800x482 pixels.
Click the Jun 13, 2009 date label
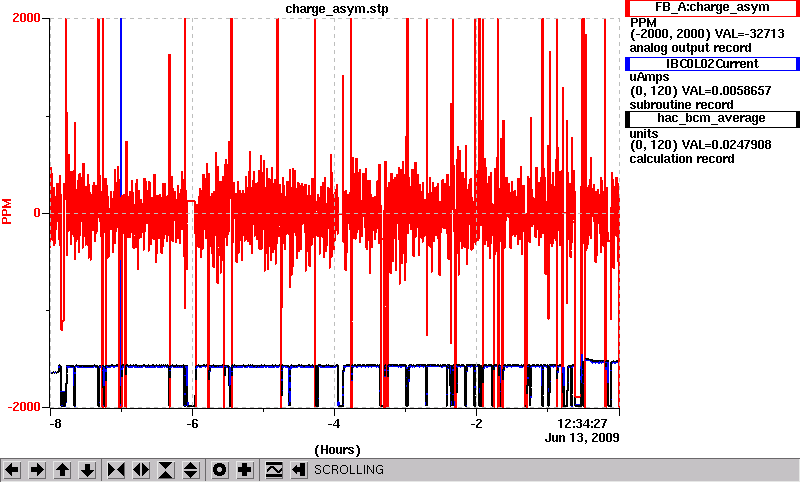[x=582, y=438]
